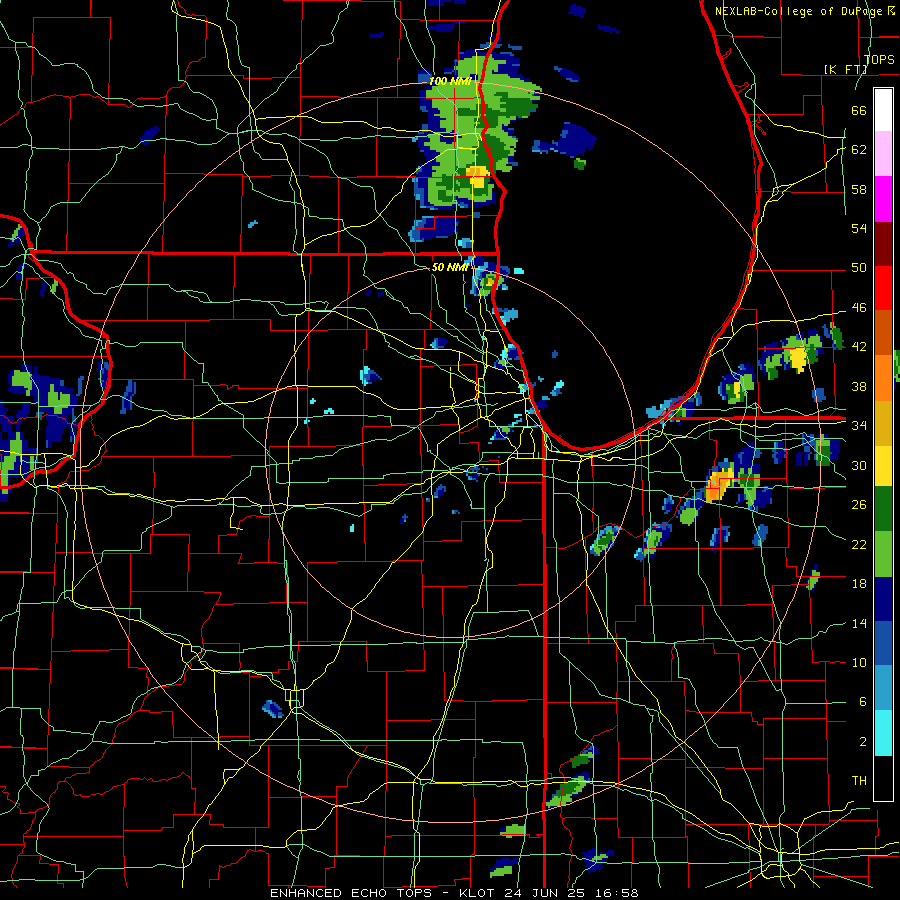Pick the cyan legend swatch
The height and width of the screenshot is (900, 900).
[883, 733]
